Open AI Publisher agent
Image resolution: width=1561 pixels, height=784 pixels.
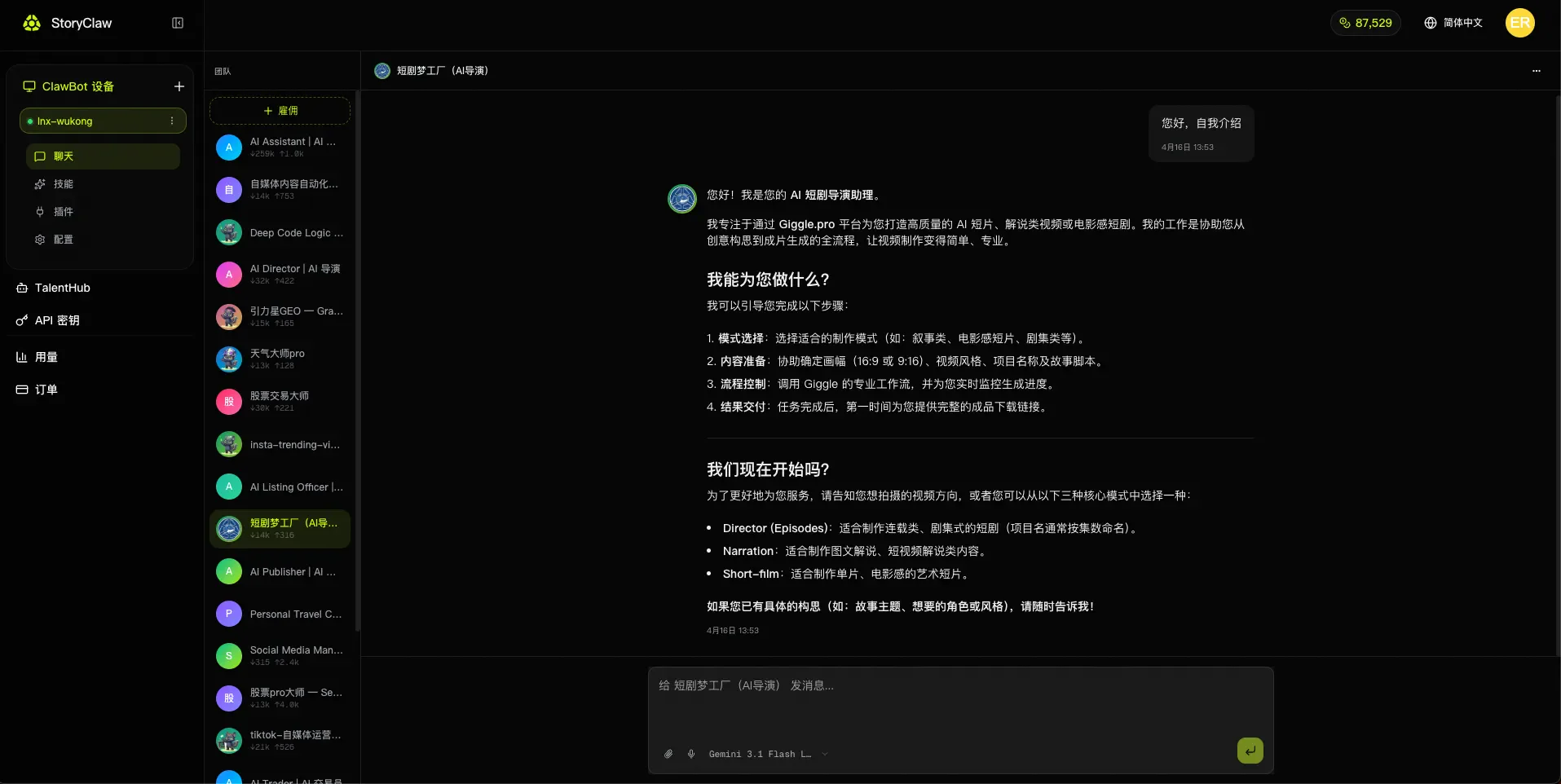[280, 571]
